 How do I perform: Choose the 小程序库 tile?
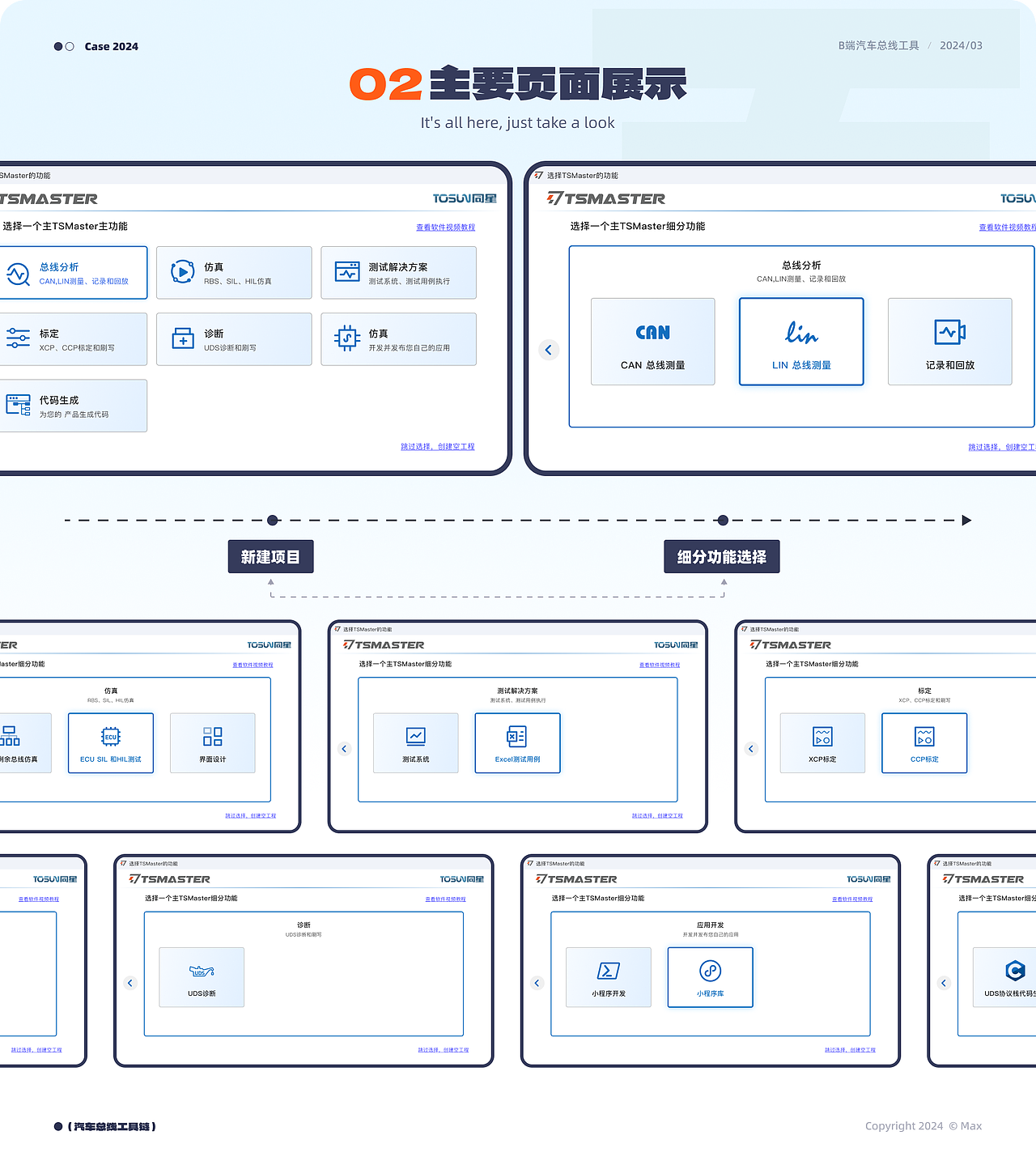coord(711,977)
